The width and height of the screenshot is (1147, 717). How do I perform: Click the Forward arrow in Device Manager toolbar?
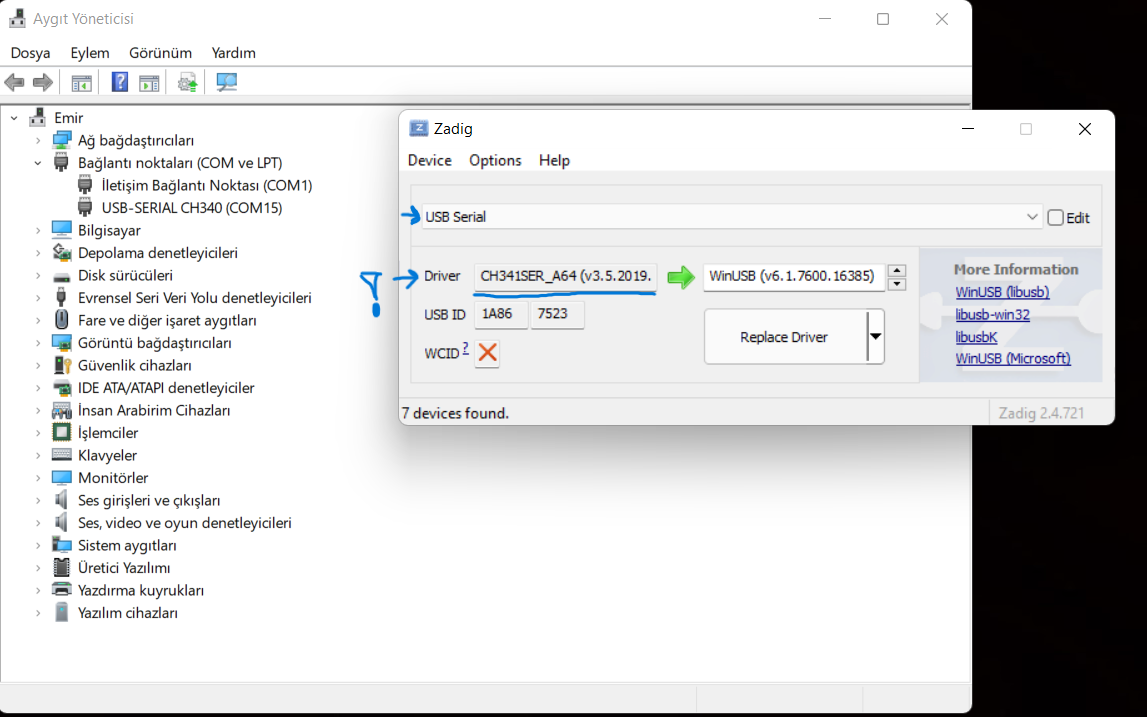42,83
